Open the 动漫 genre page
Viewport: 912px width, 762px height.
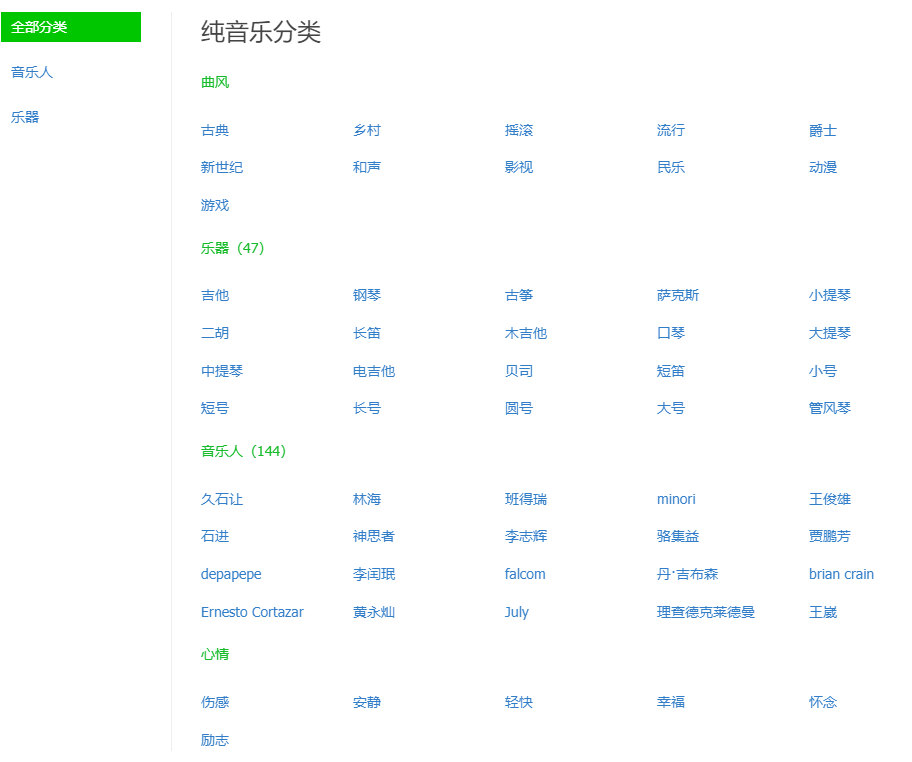(821, 167)
